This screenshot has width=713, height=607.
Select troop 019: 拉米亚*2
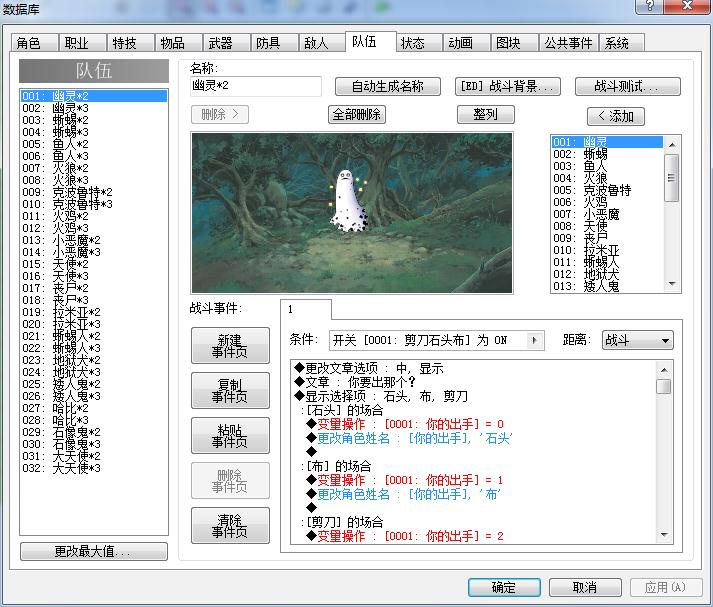point(94,312)
